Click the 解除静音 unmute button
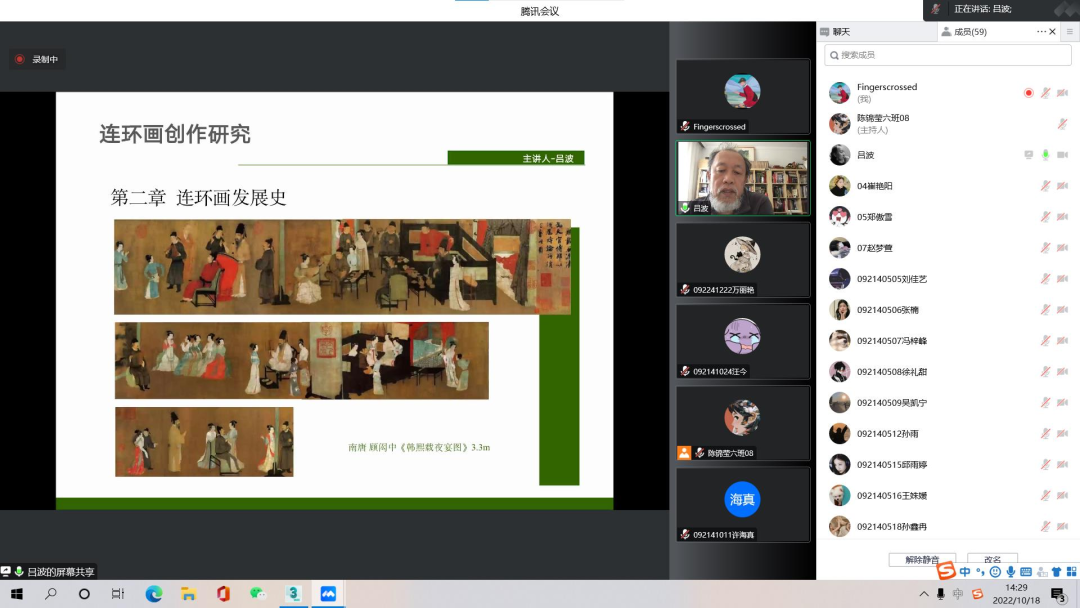The width and height of the screenshot is (1080, 608). coord(921,560)
